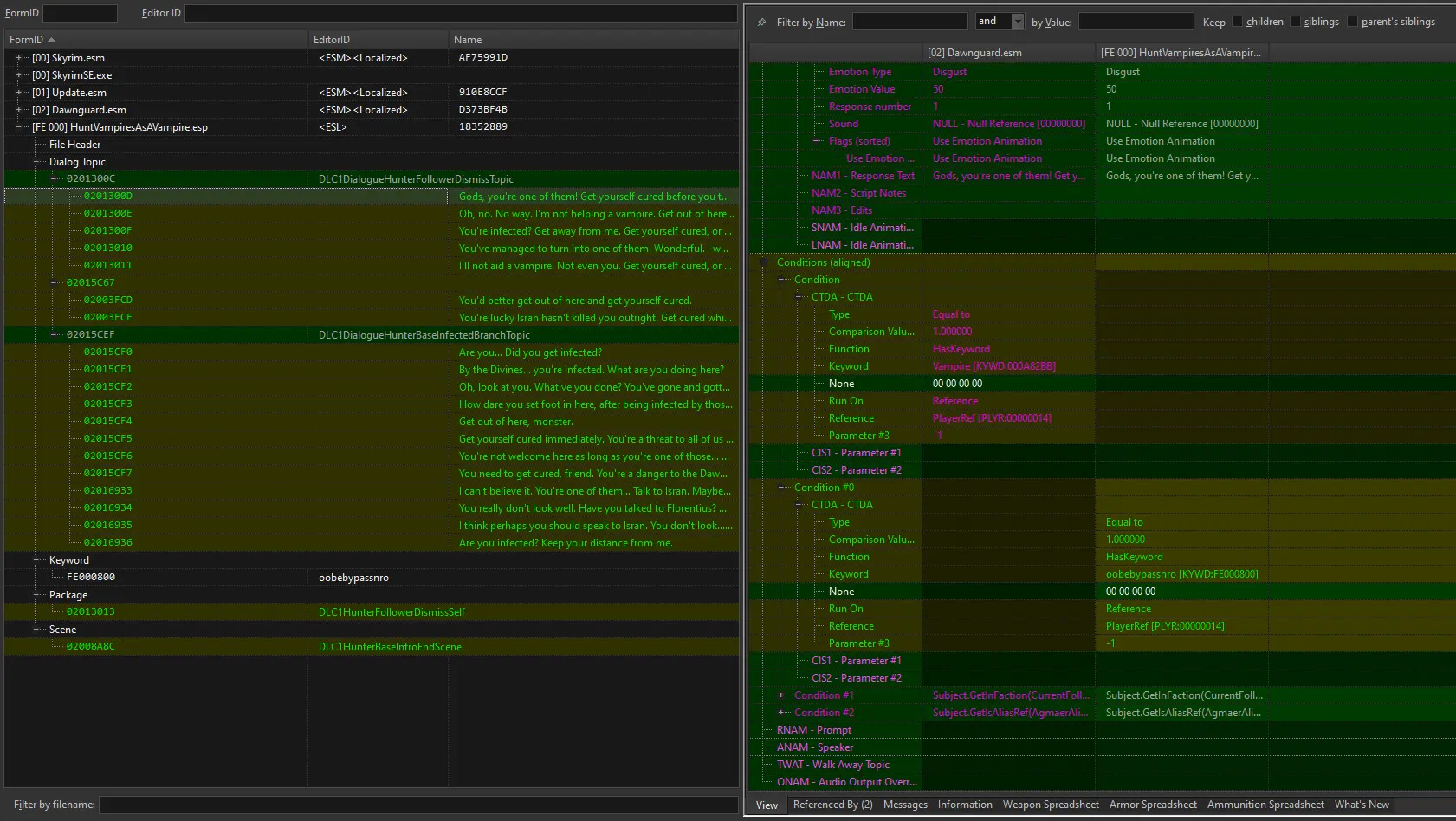Click the HuntVampiresAsAVampir... column header
The image size is (1456, 821).
[1182, 53]
